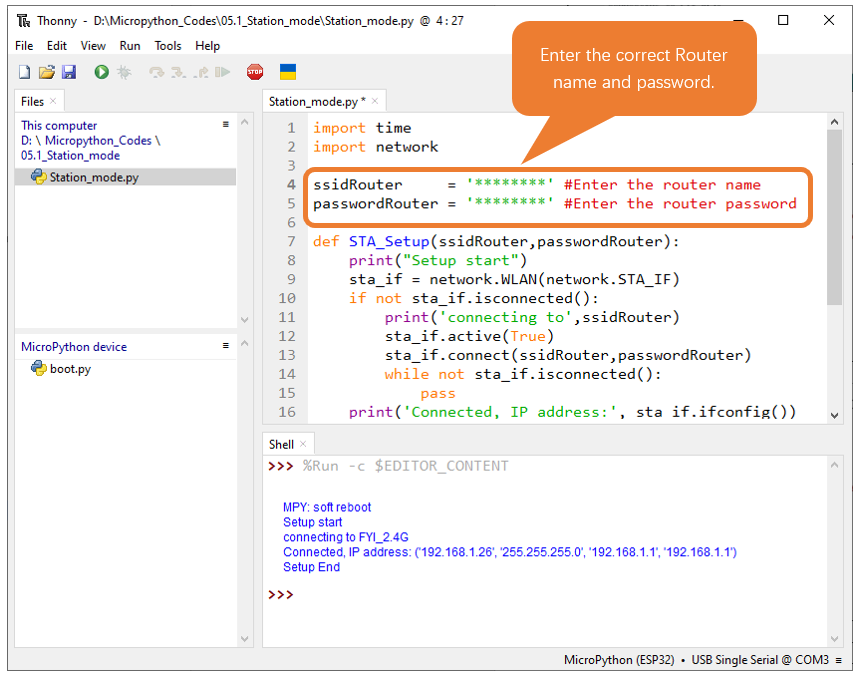Click 'Connected, IP address' Shell output line
This screenshot has height=679, width=861.
[x=510, y=552]
